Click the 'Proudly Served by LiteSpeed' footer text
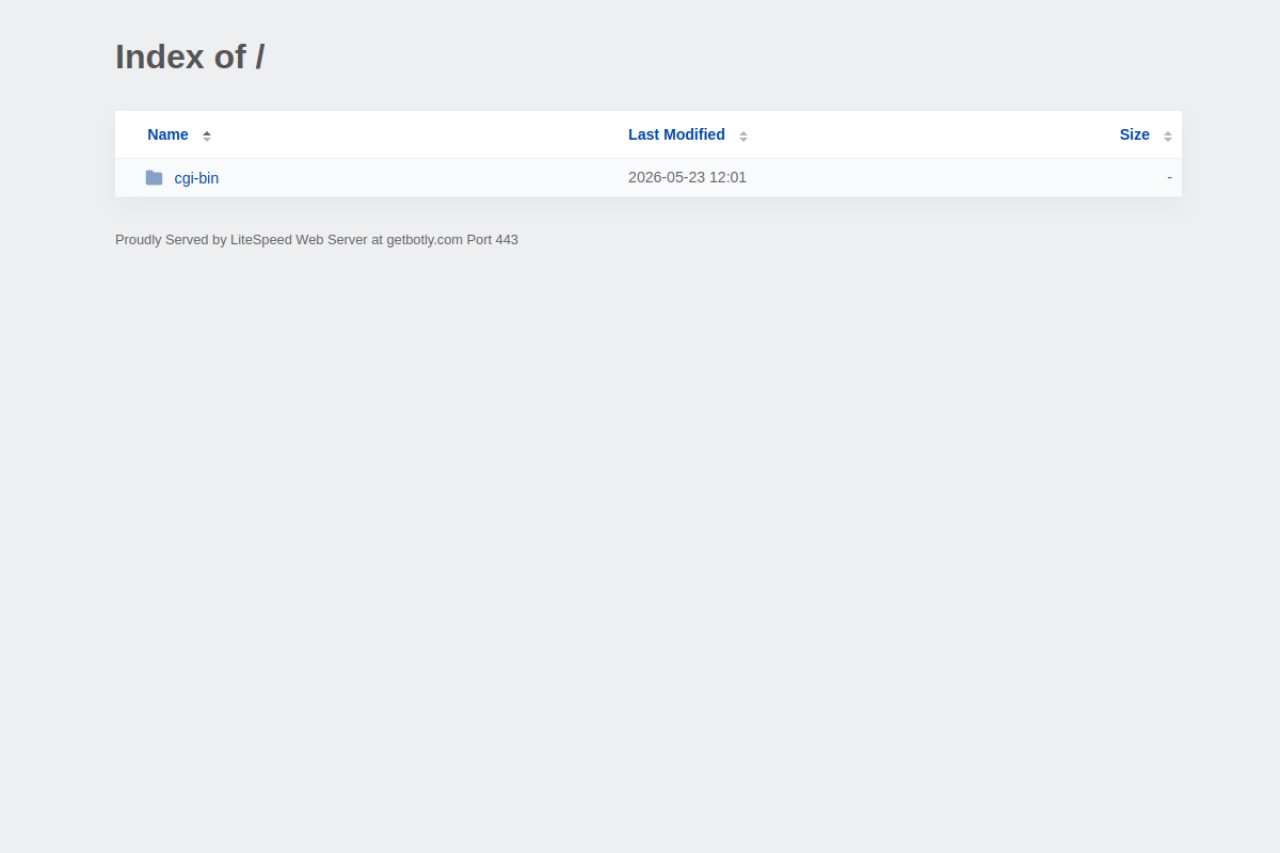 (x=316, y=240)
